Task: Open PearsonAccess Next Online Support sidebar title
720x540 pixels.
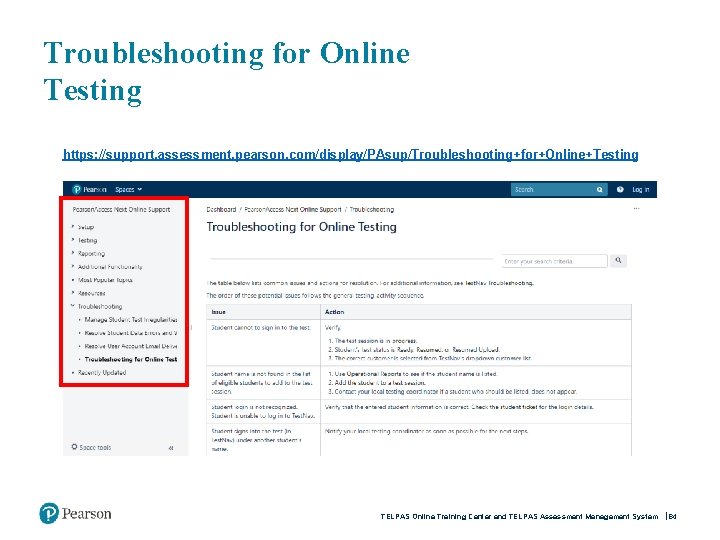Action: point(121,209)
